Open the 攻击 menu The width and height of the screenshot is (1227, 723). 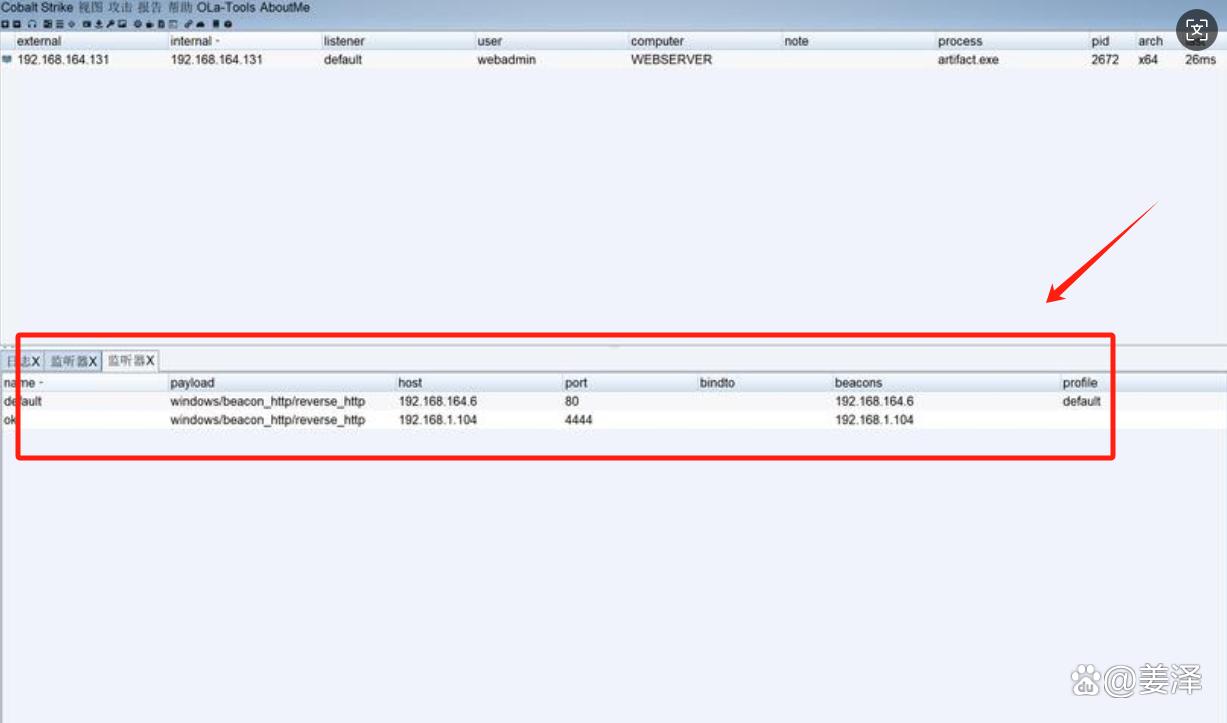point(121,7)
